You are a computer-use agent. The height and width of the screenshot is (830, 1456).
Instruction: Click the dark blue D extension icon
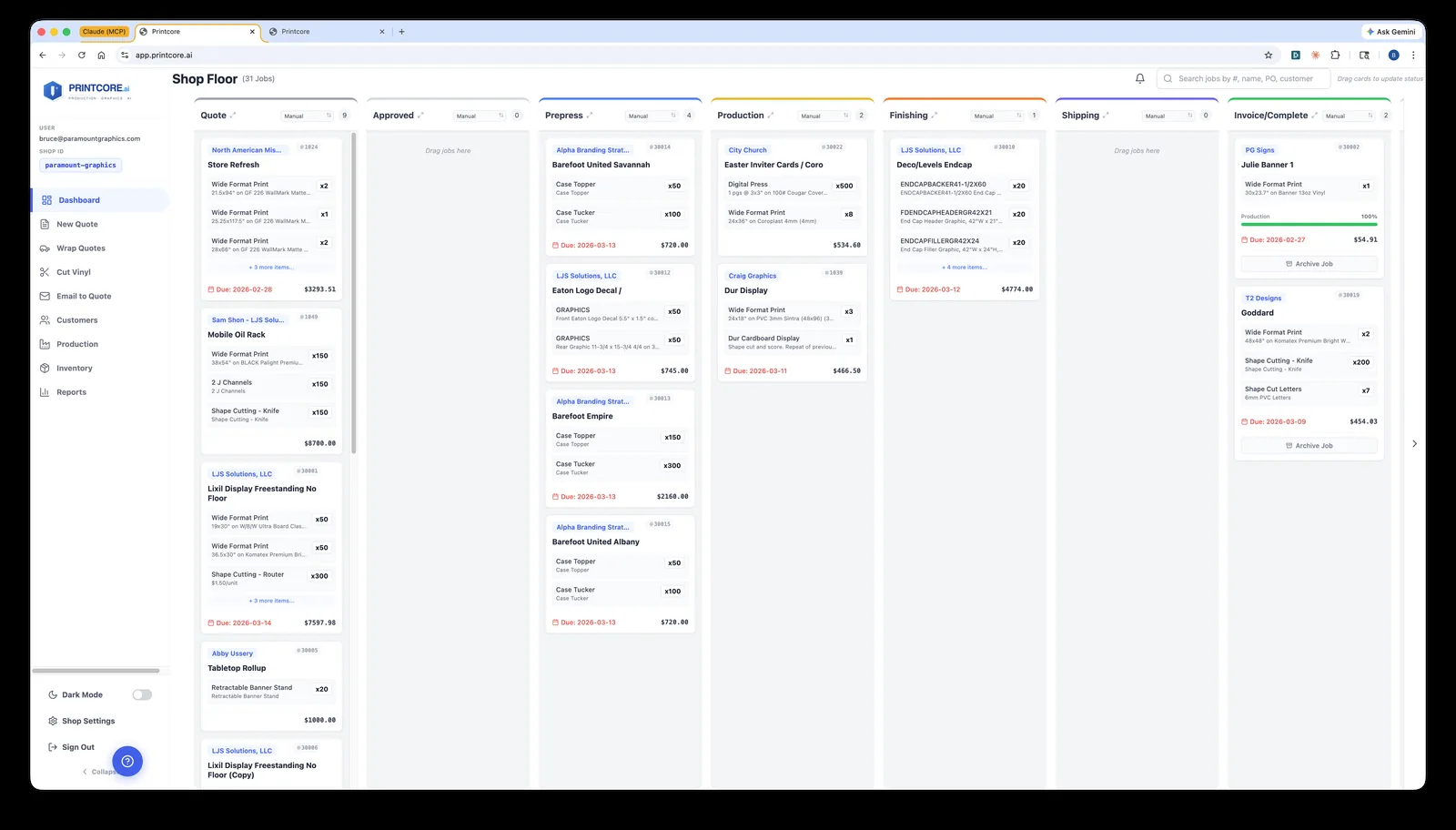click(1296, 56)
